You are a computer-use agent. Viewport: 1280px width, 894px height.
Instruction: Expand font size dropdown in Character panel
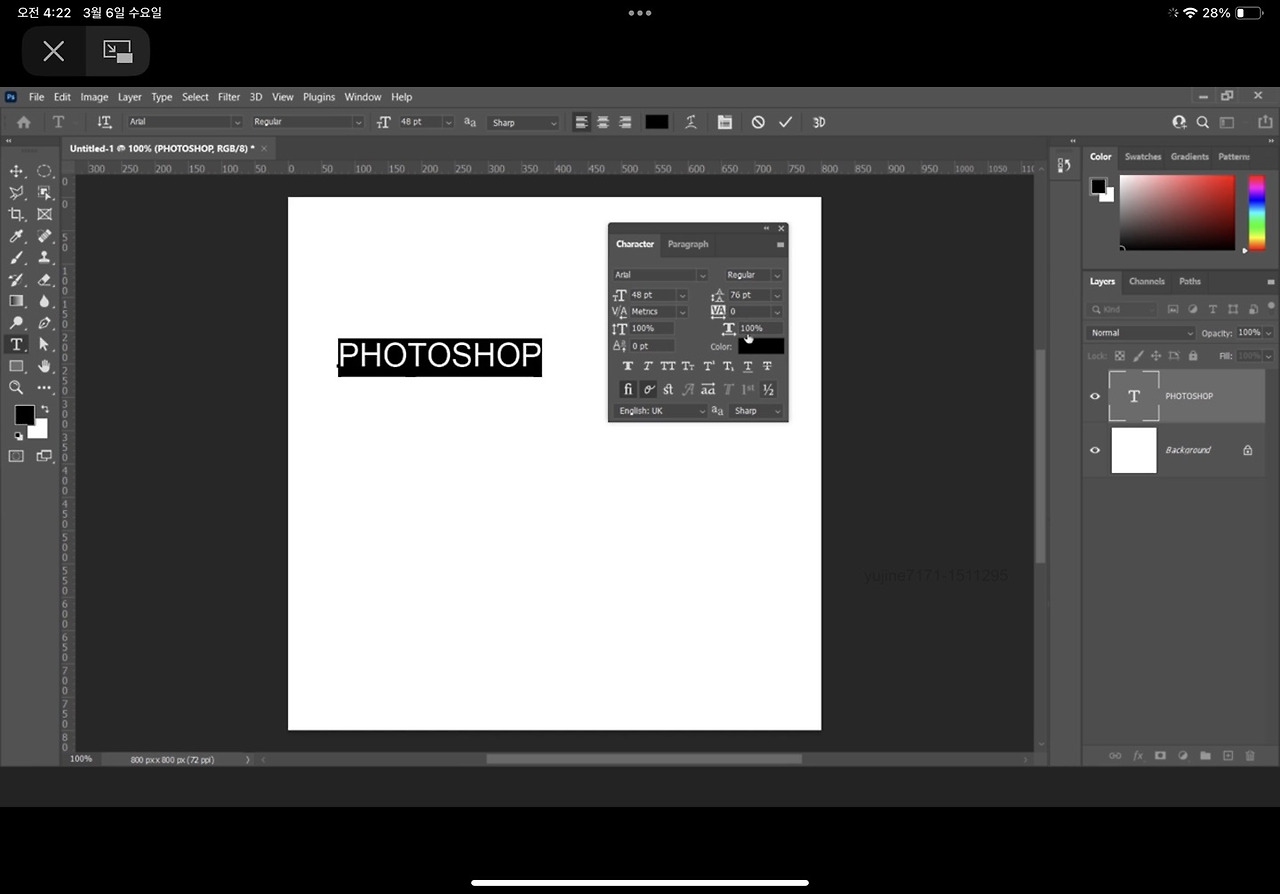tap(683, 295)
